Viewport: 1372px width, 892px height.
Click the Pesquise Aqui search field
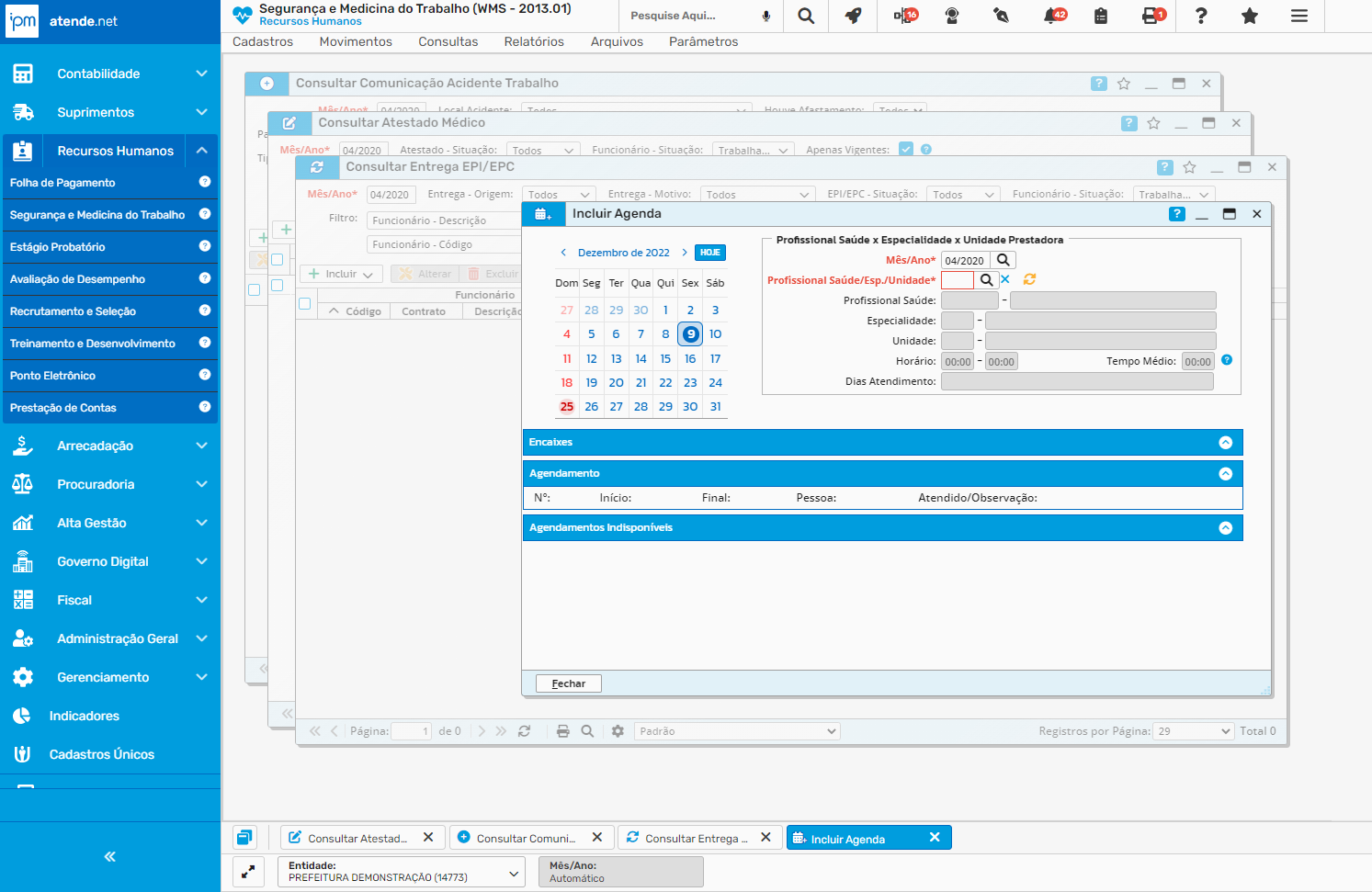click(691, 16)
